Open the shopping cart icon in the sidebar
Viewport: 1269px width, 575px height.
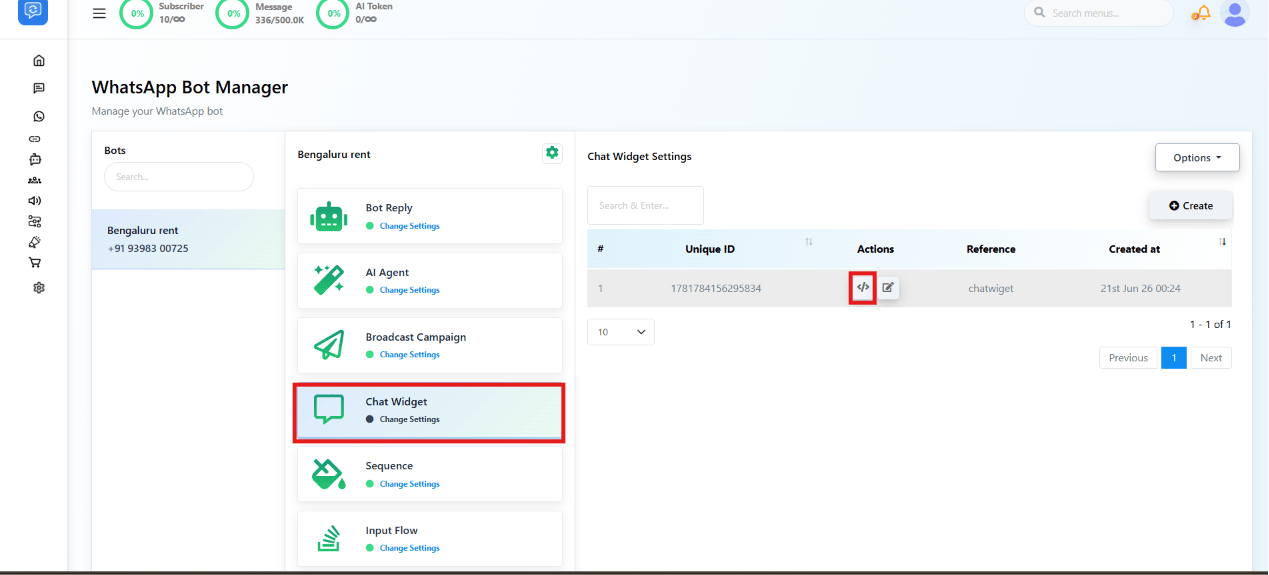click(x=35, y=263)
